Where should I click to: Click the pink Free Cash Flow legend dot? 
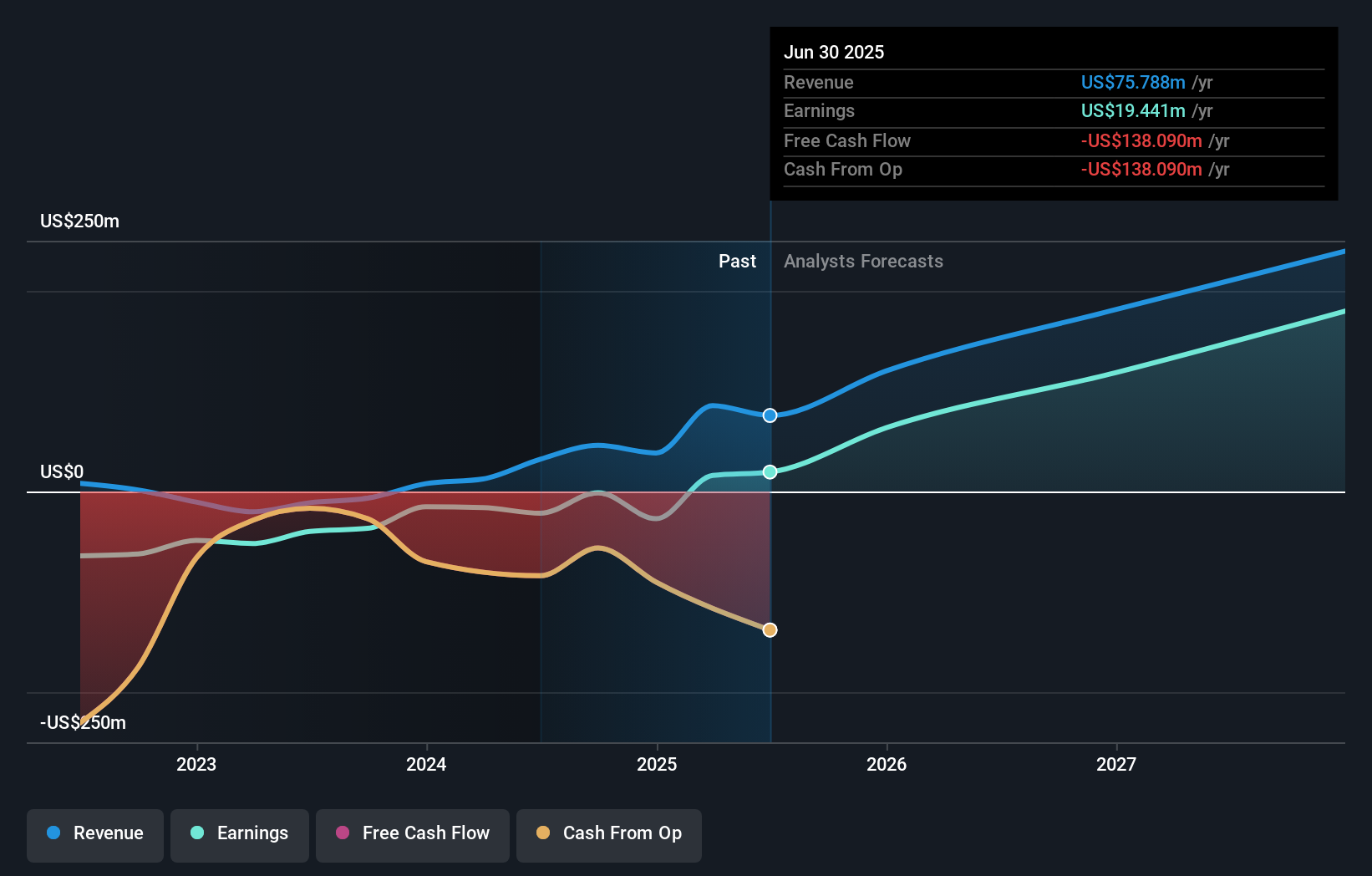coord(342,833)
